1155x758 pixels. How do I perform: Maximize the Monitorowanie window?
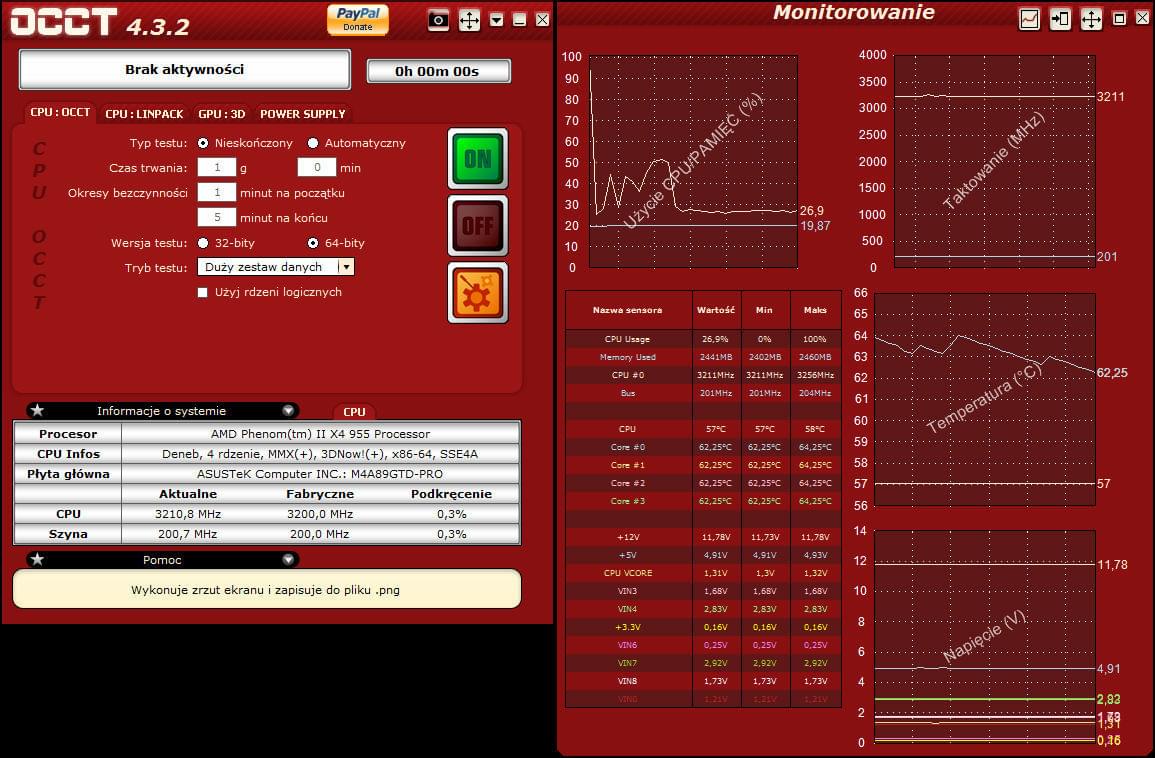1119,19
